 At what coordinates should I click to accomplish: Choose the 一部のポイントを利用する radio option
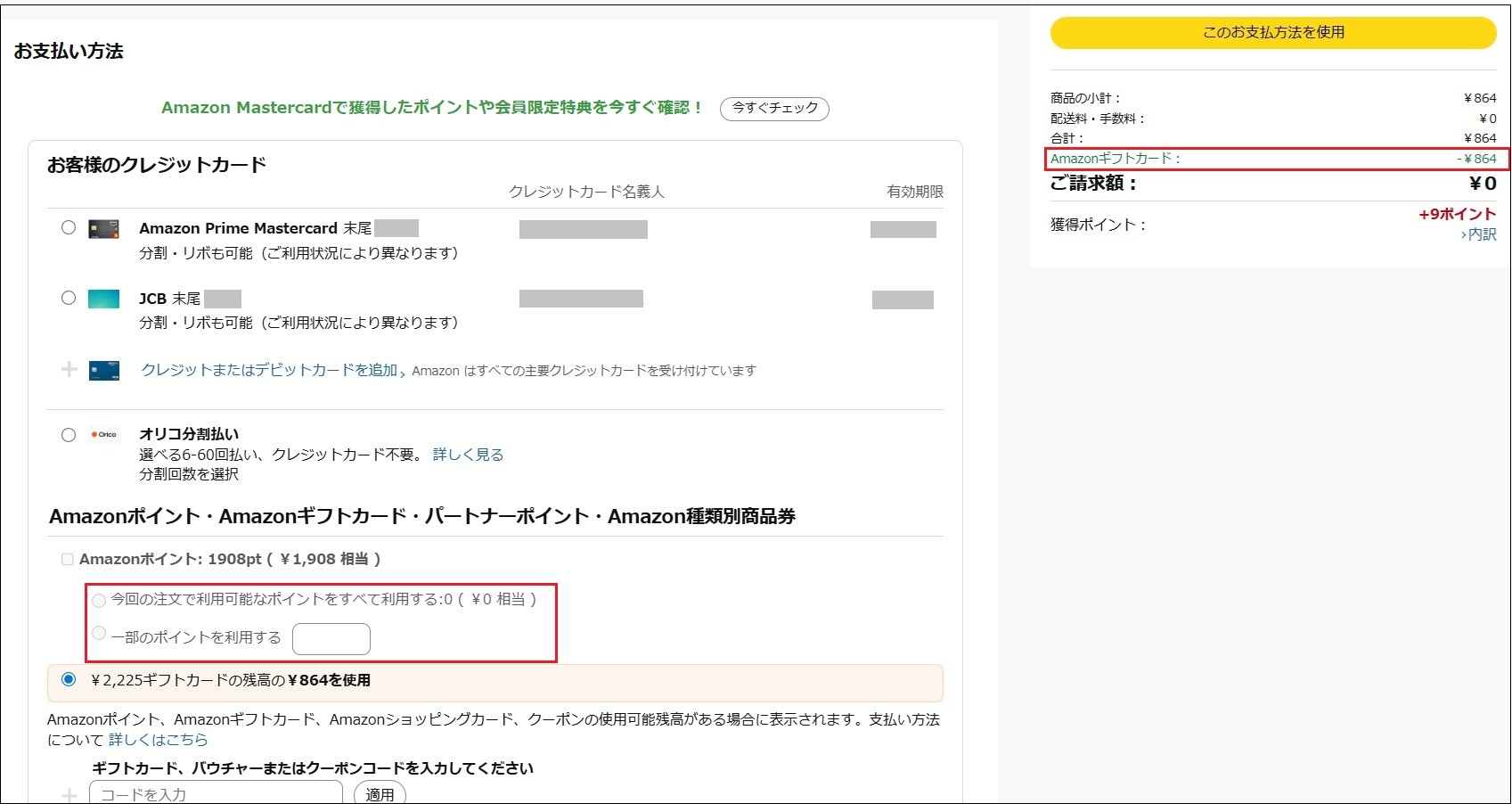99,634
